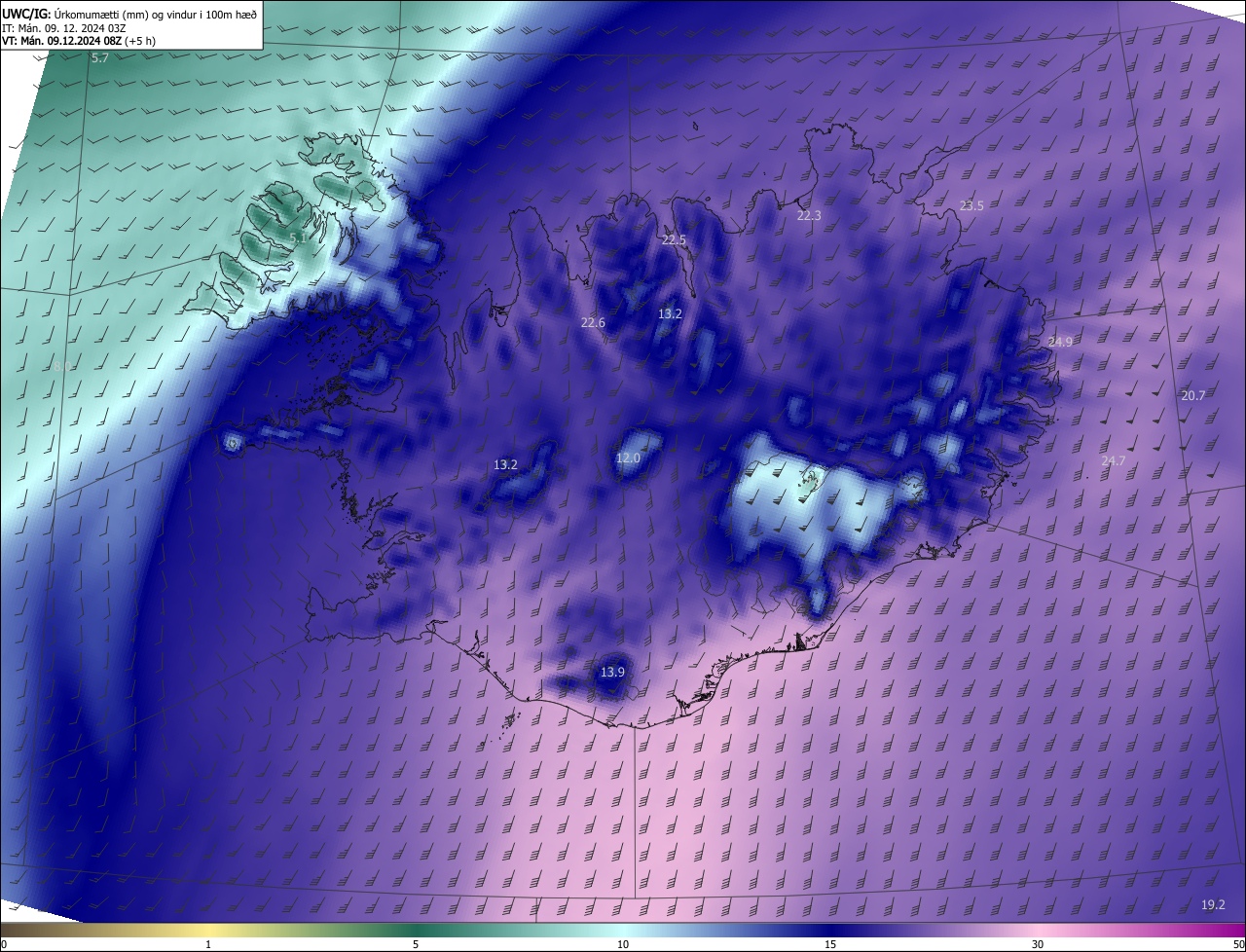Image resolution: width=1246 pixels, height=952 pixels.
Task: Click the 22.5 precipitation value
Action: coord(674,240)
